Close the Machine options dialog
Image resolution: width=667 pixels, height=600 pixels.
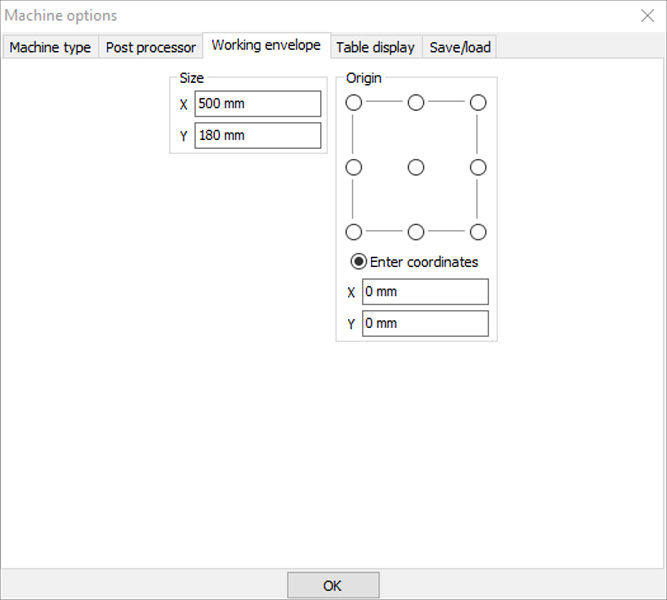click(647, 15)
